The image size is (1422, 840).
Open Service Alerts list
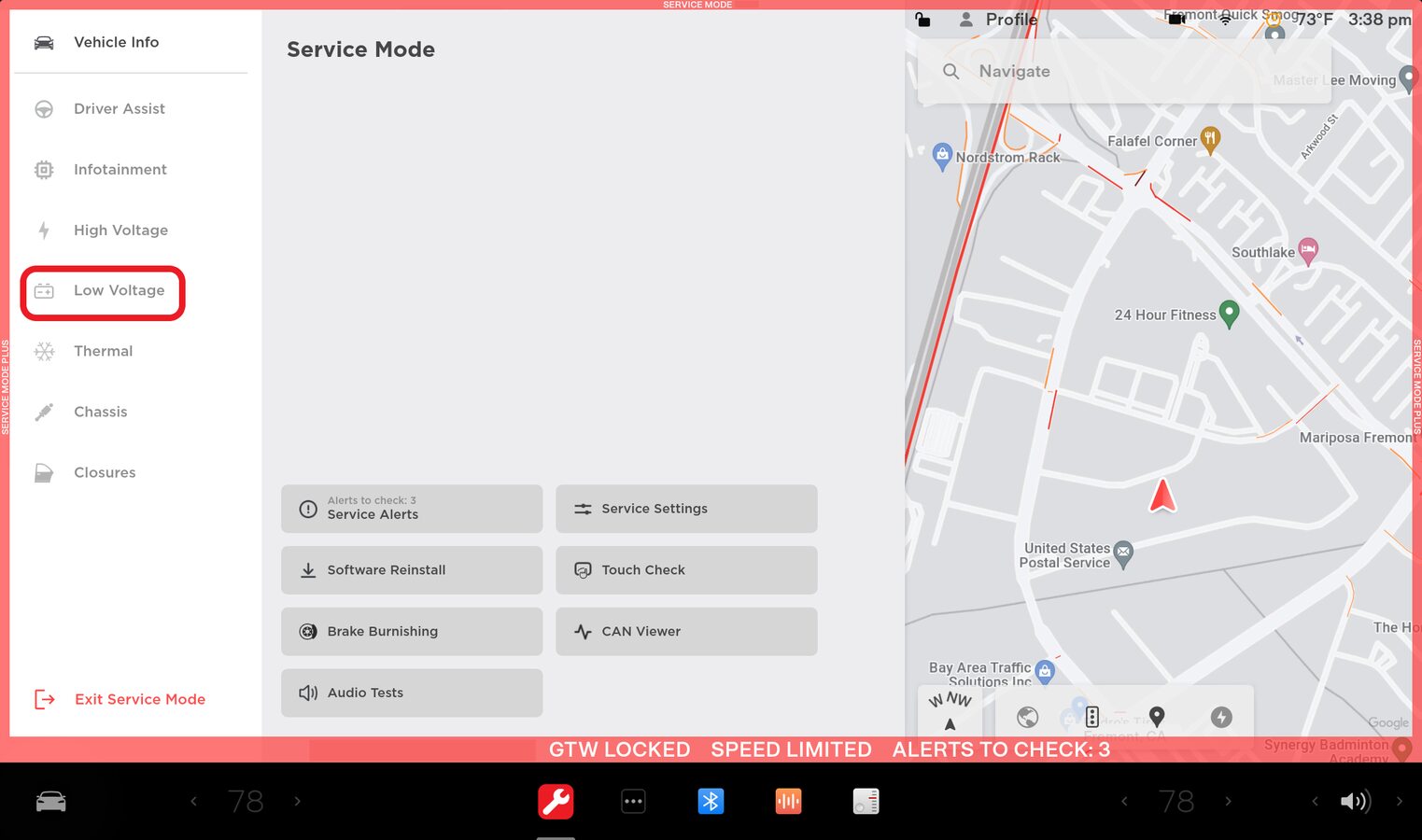pos(411,509)
